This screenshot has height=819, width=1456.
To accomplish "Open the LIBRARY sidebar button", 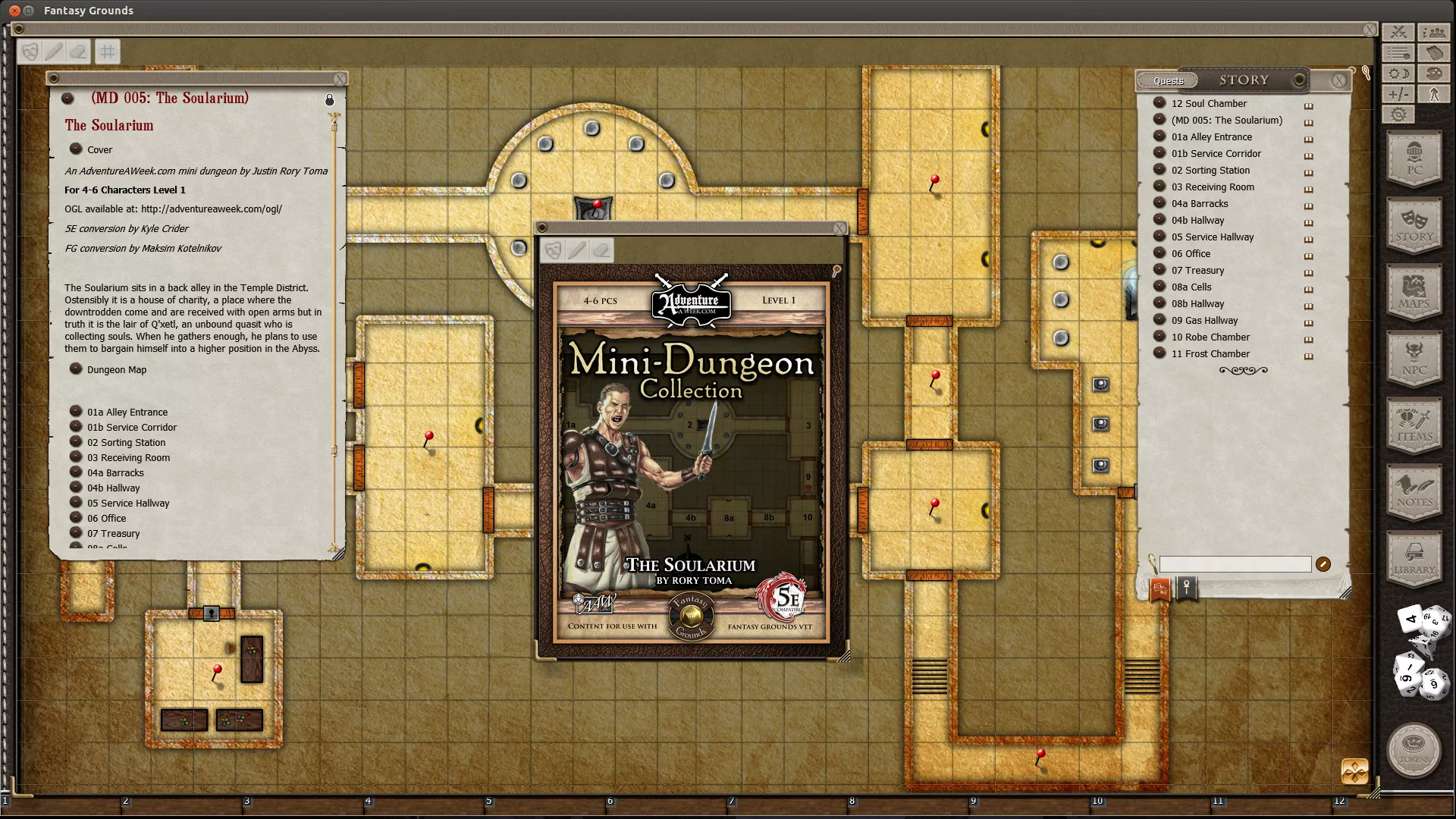I will (x=1414, y=559).
